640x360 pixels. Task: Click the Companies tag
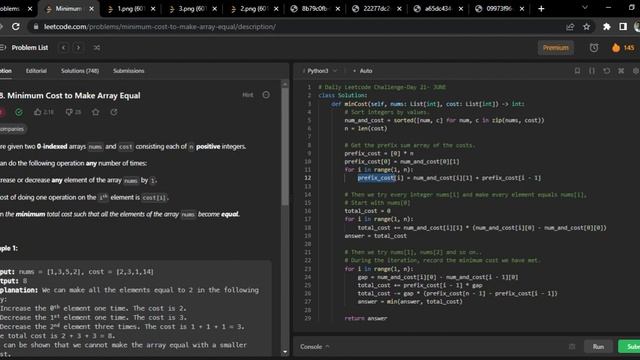12,129
